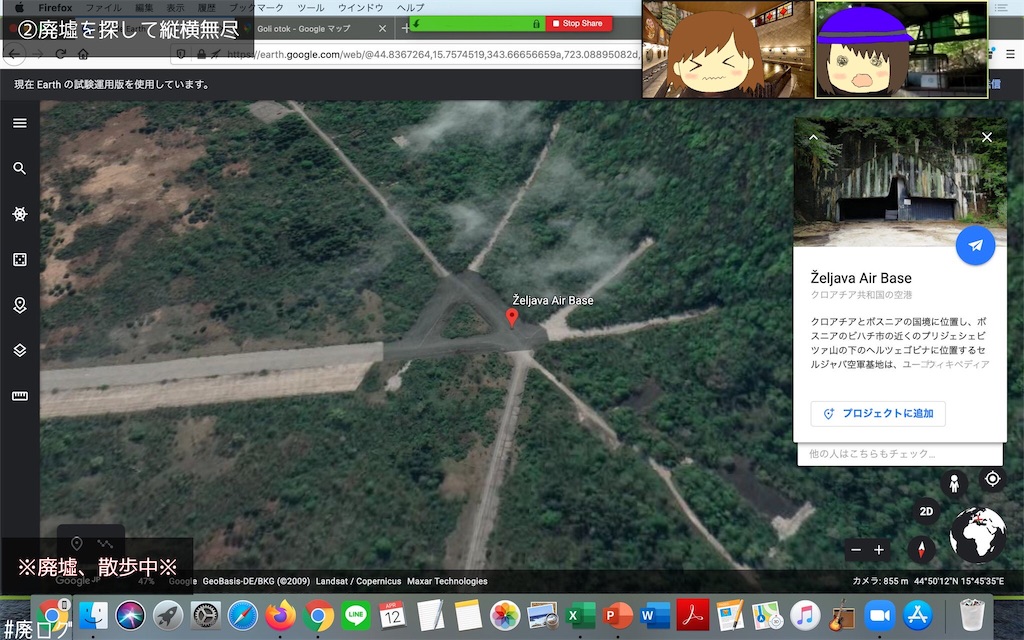Reload the current page

[61, 54]
